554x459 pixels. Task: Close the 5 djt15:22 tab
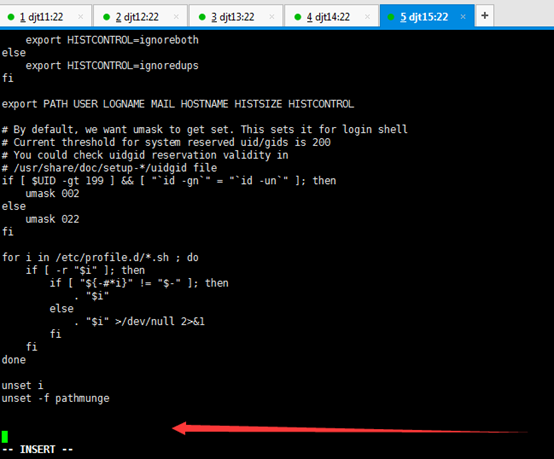tap(463, 17)
